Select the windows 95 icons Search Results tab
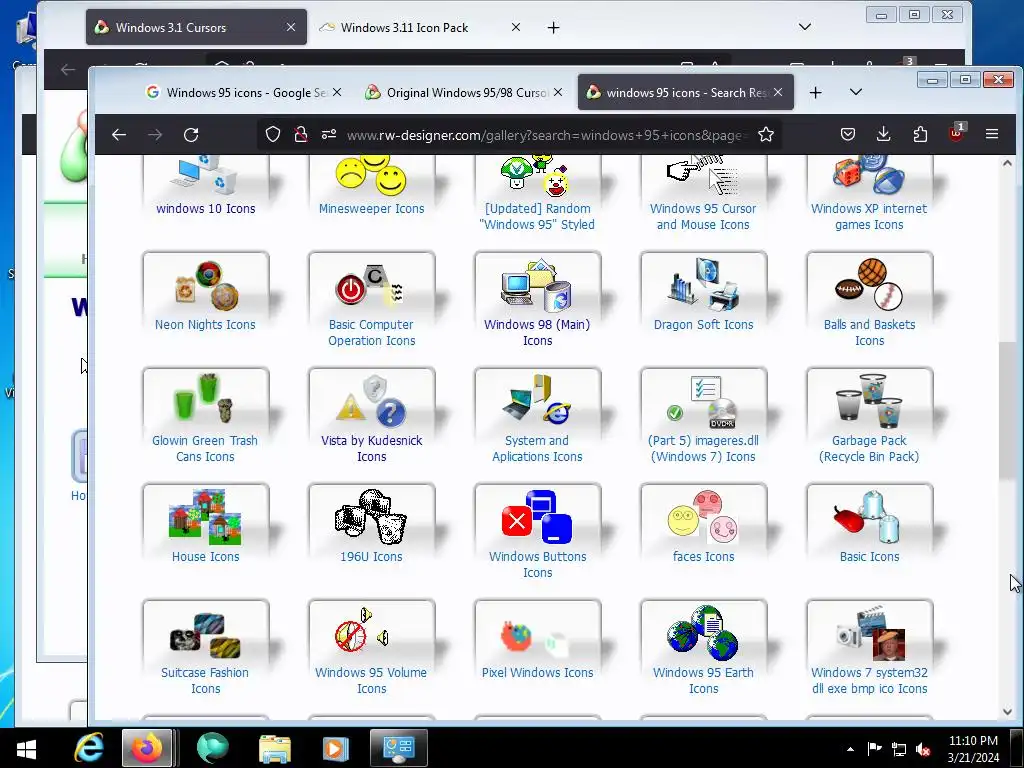 tap(686, 92)
